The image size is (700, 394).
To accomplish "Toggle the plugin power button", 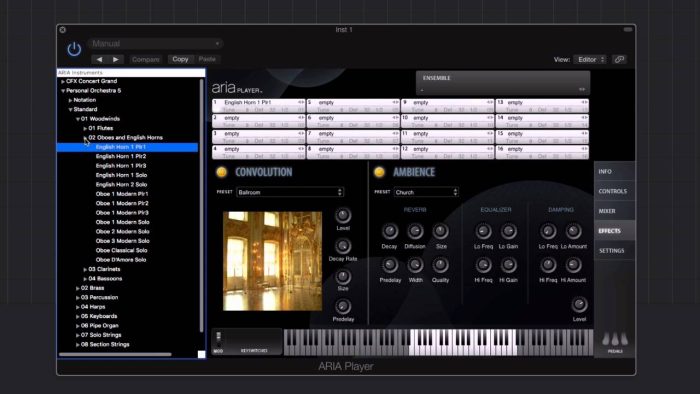I will [74, 49].
